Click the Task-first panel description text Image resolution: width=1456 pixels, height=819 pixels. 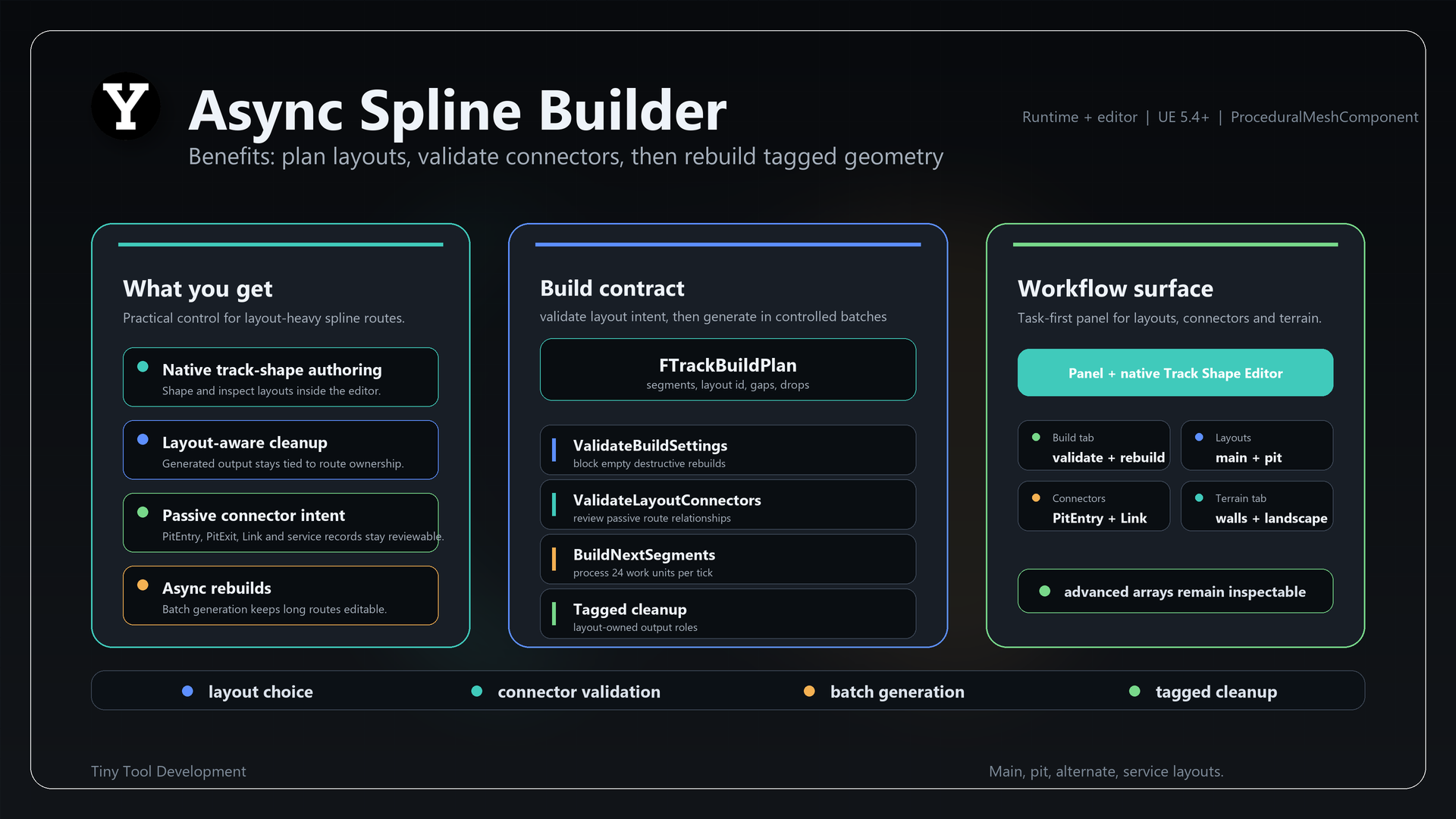click(x=1169, y=318)
